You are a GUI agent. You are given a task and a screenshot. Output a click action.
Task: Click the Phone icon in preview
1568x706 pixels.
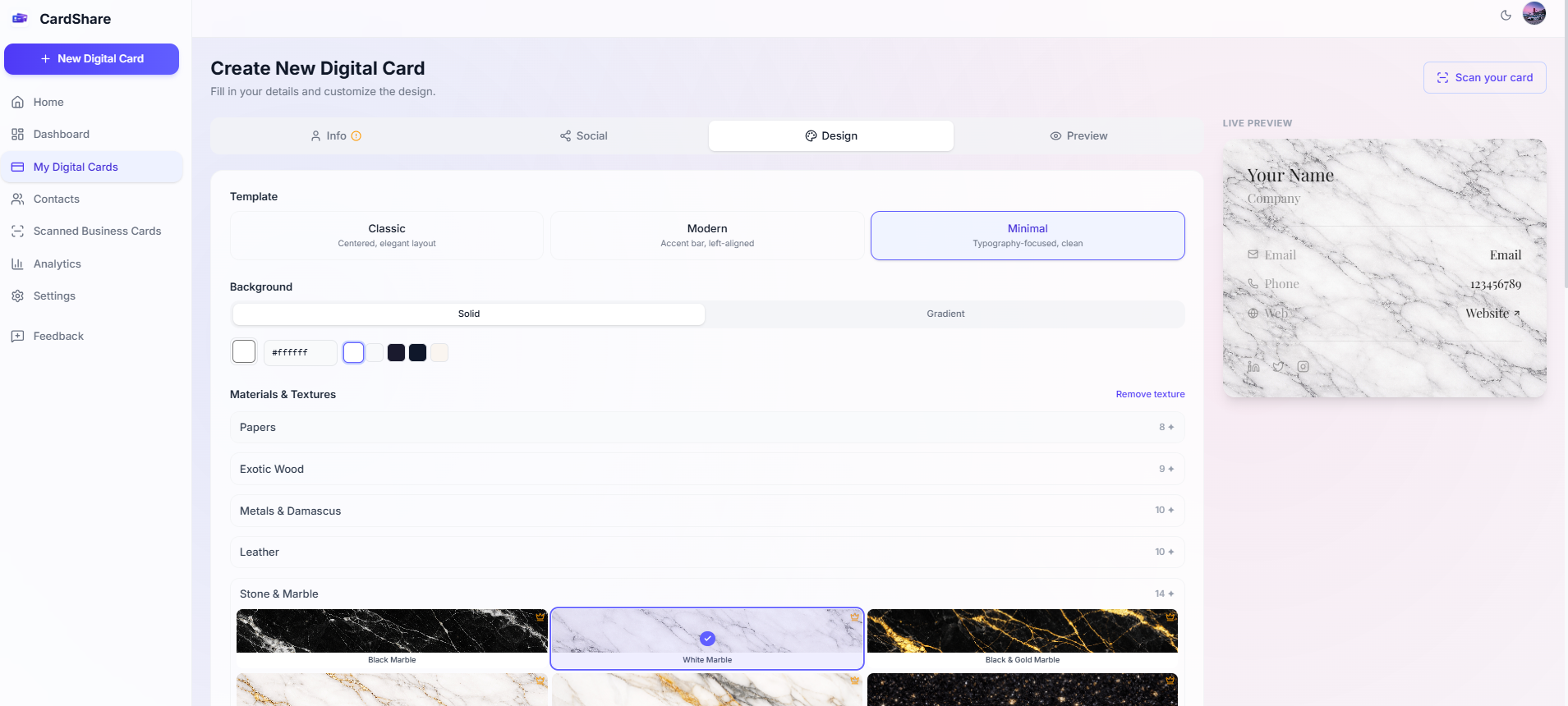1253,283
